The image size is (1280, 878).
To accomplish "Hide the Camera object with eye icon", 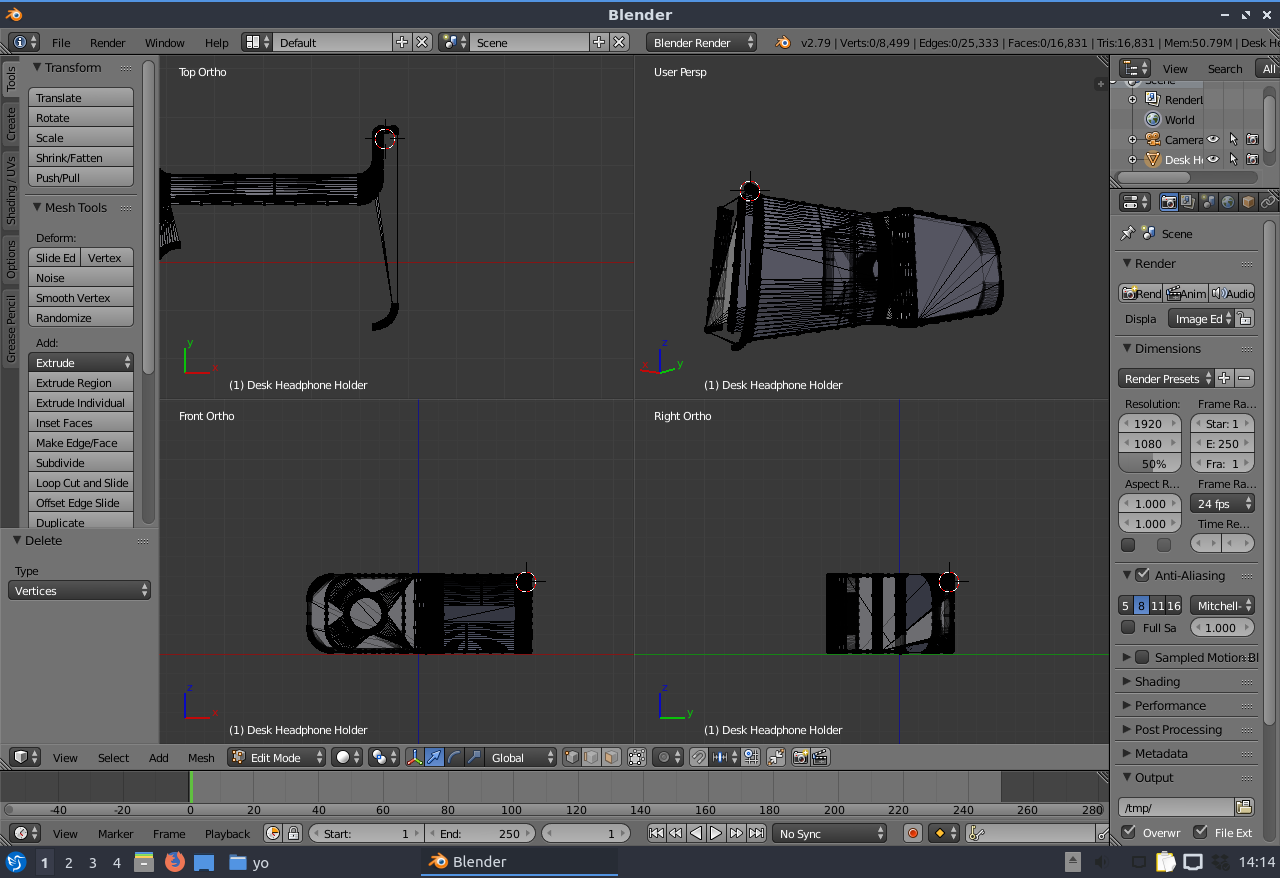I will pos(1213,140).
